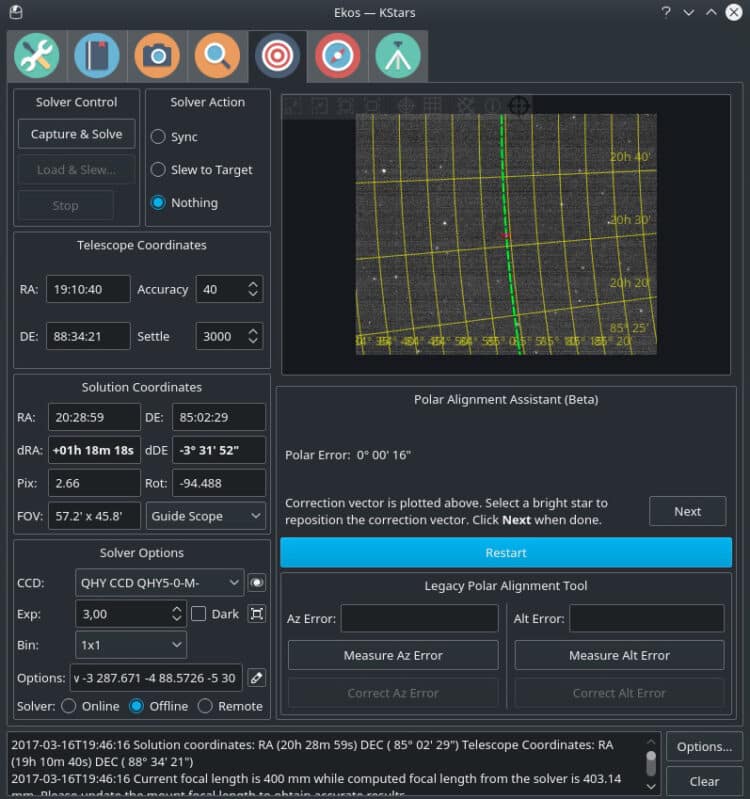This screenshot has height=799, width=750.
Task: Click the solver Options text field
Action: coord(156,678)
